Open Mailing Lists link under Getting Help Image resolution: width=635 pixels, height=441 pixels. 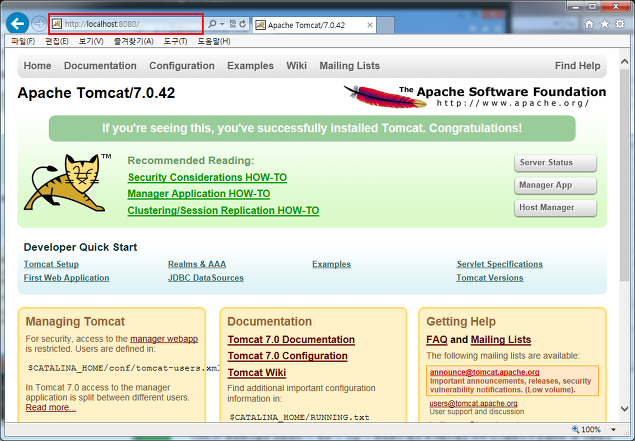pyautogui.click(x=501, y=340)
